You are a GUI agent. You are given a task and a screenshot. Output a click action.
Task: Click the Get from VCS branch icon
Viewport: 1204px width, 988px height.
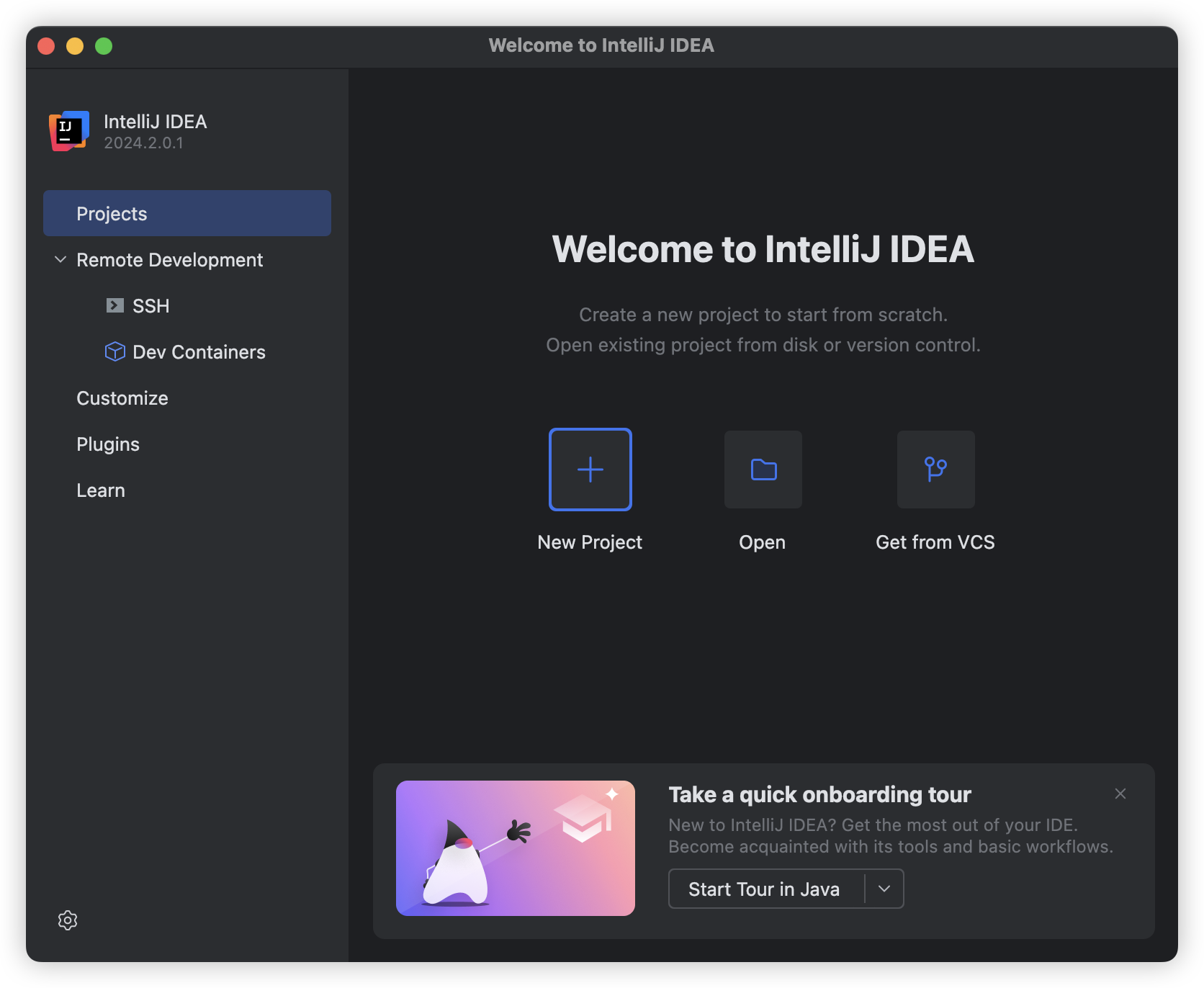click(935, 470)
